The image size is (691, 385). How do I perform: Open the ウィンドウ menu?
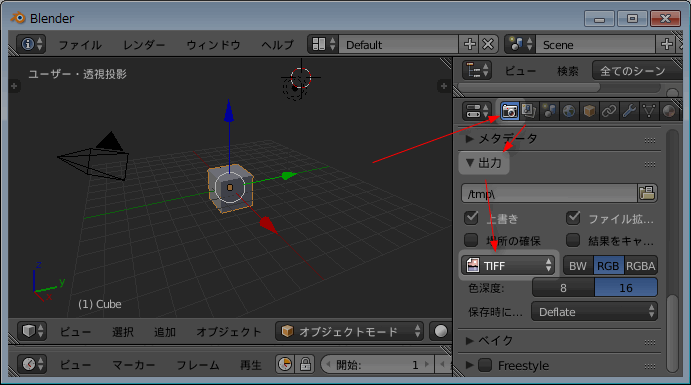click(213, 45)
